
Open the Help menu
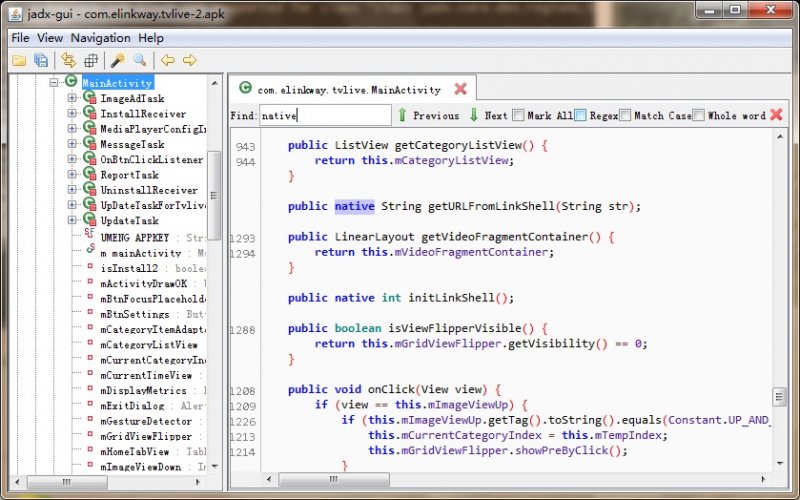pos(151,38)
